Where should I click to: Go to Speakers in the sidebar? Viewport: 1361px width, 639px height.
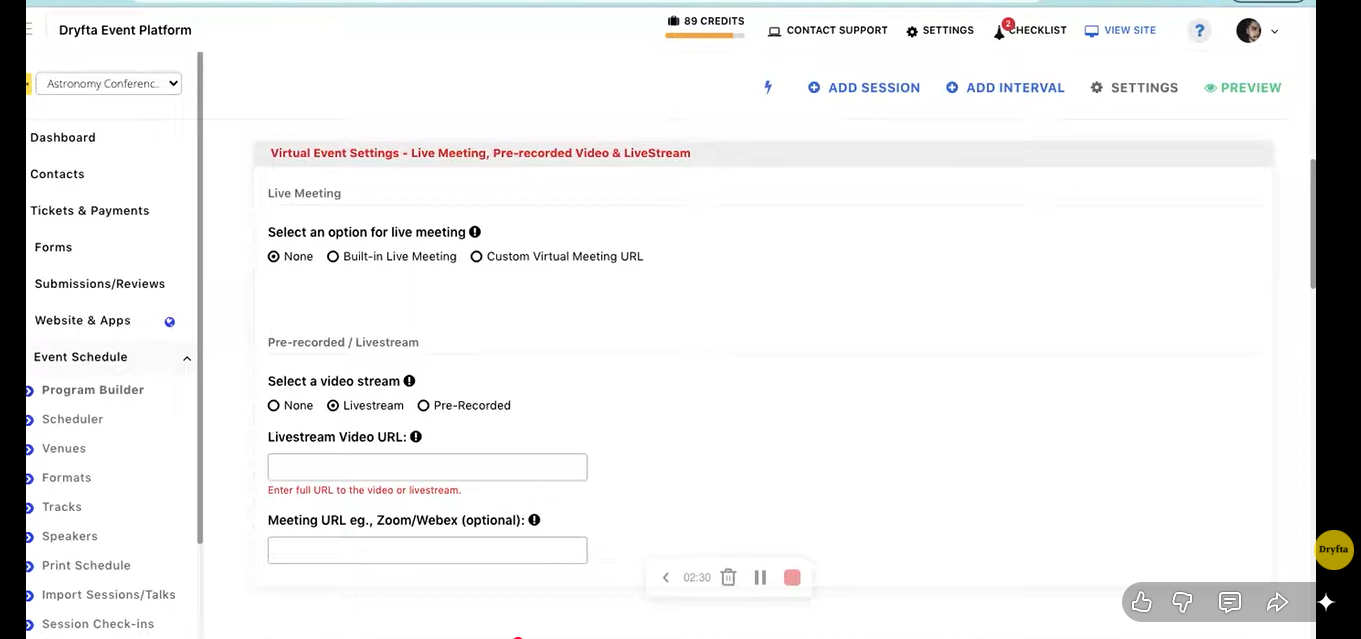click(x=70, y=536)
